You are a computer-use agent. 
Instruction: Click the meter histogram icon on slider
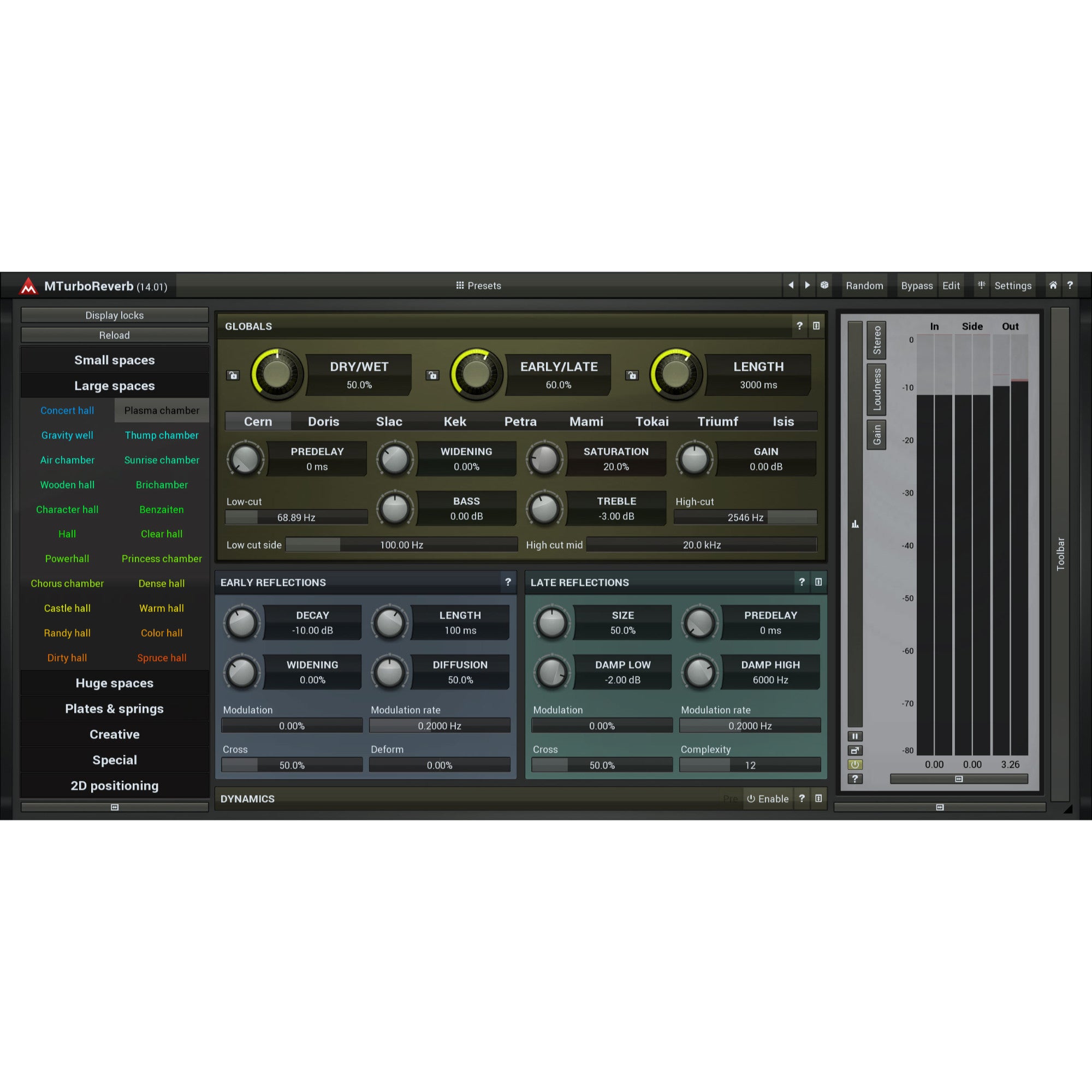(855, 524)
